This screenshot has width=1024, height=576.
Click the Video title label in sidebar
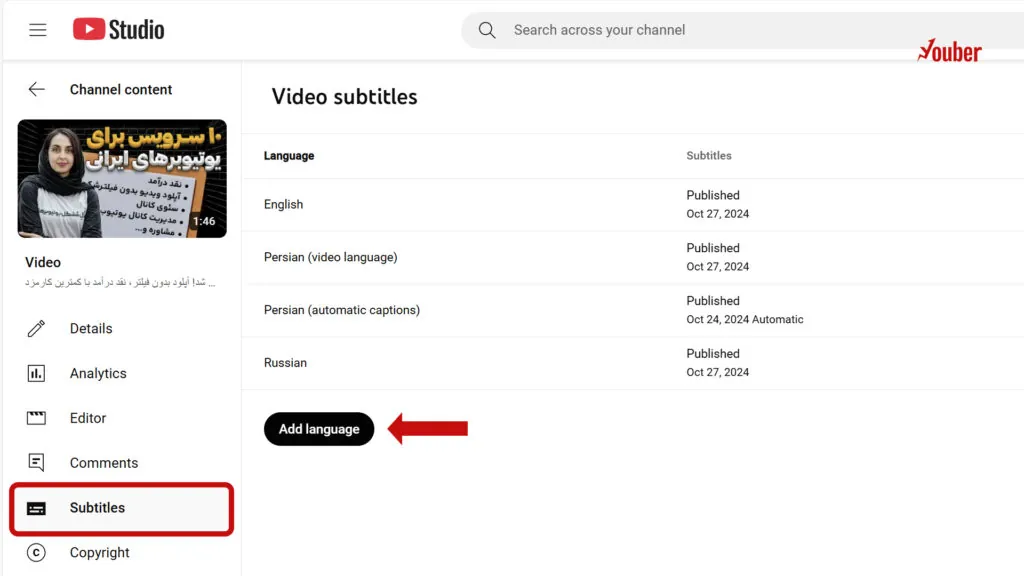[43, 263]
